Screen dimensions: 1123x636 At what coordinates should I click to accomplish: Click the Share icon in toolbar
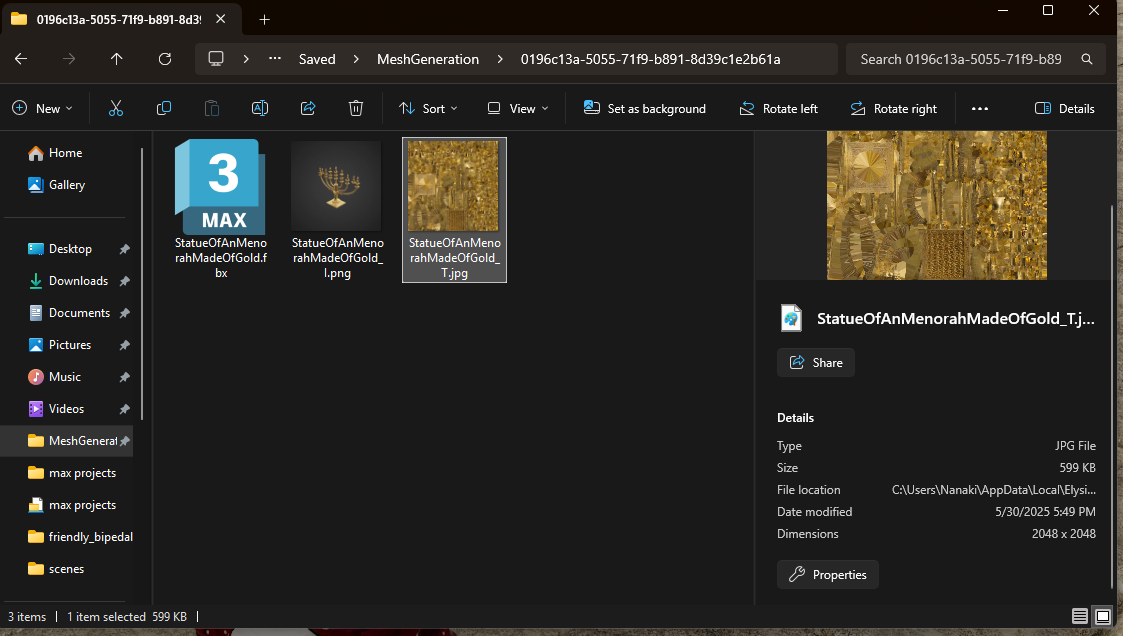[x=308, y=108]
